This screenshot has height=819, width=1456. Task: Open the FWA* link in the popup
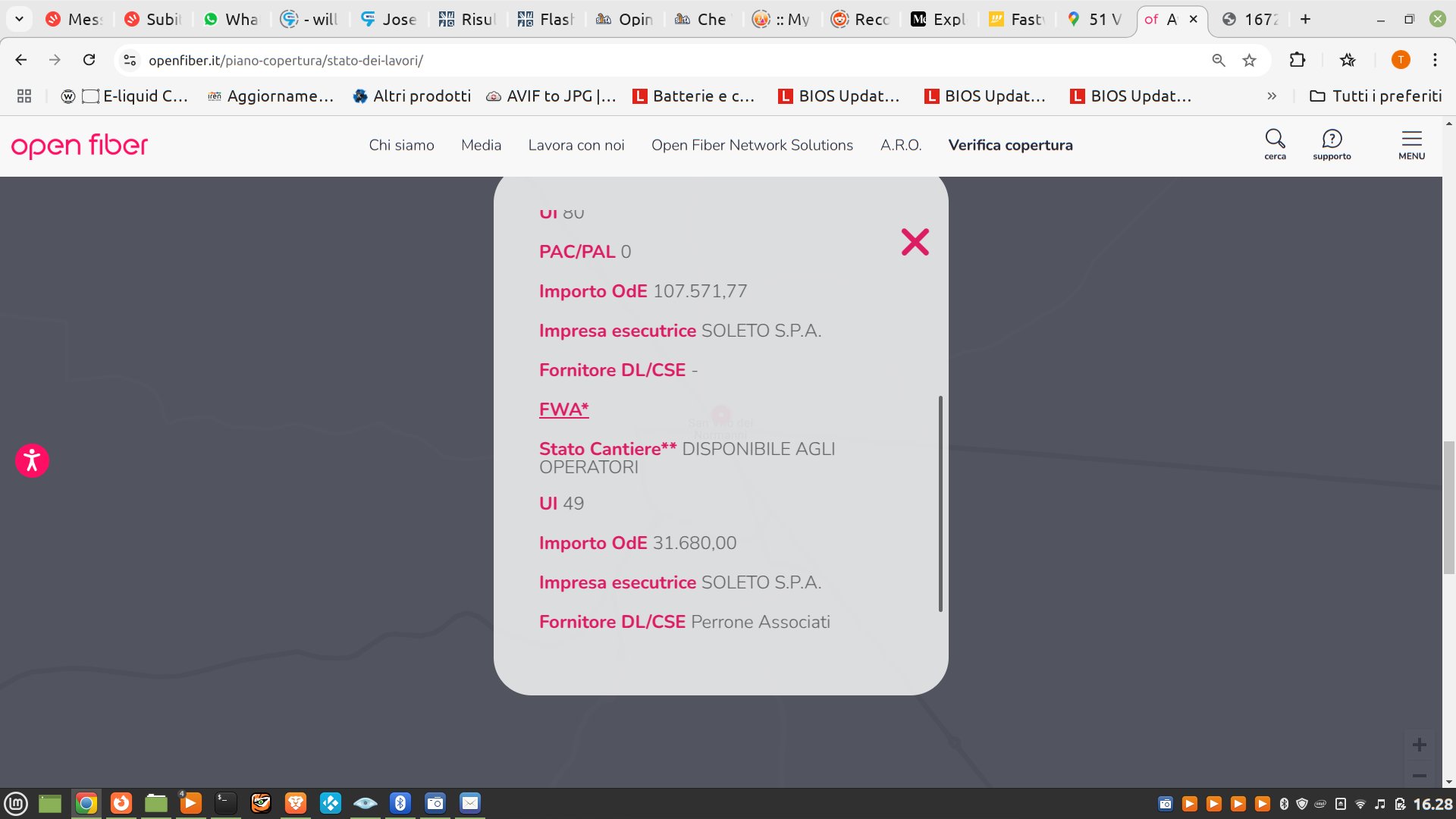pyautogui.click(x=563, y=409)
